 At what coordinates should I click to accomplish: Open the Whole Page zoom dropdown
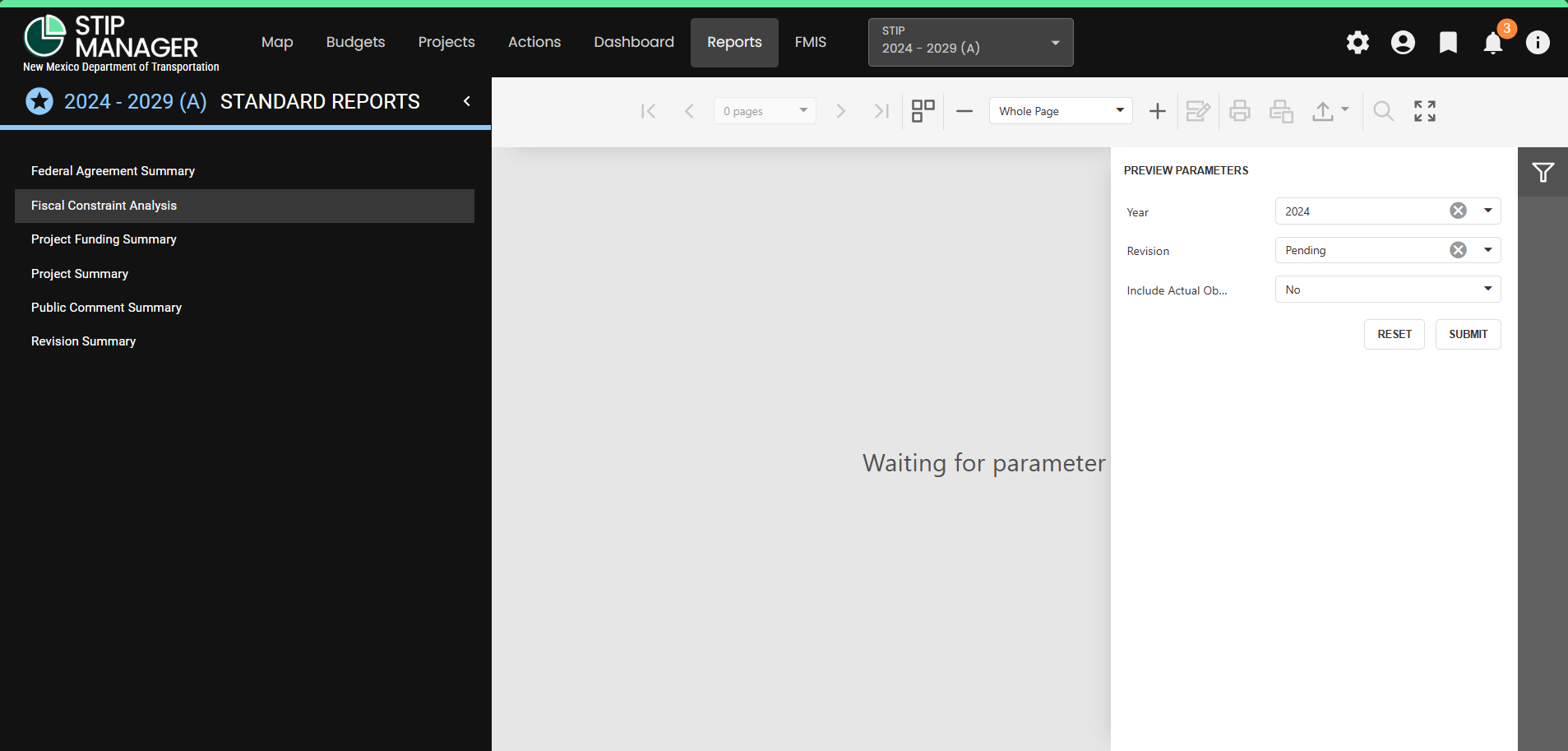(1061, 111)
